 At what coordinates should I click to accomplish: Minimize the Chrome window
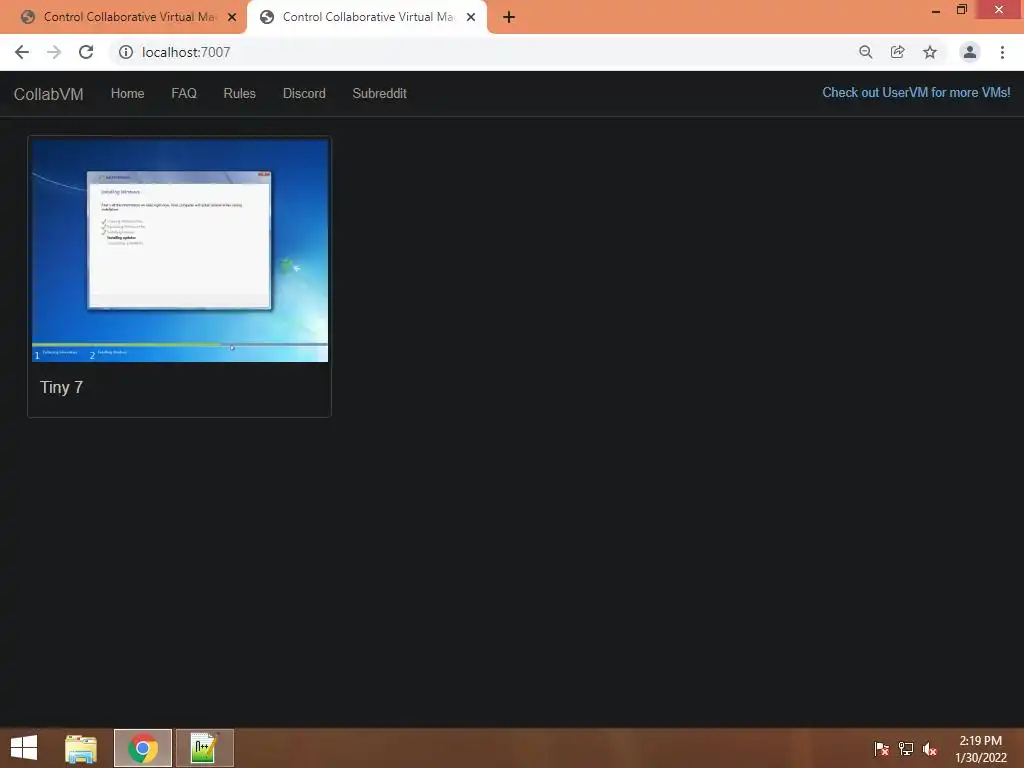[936, 10]
